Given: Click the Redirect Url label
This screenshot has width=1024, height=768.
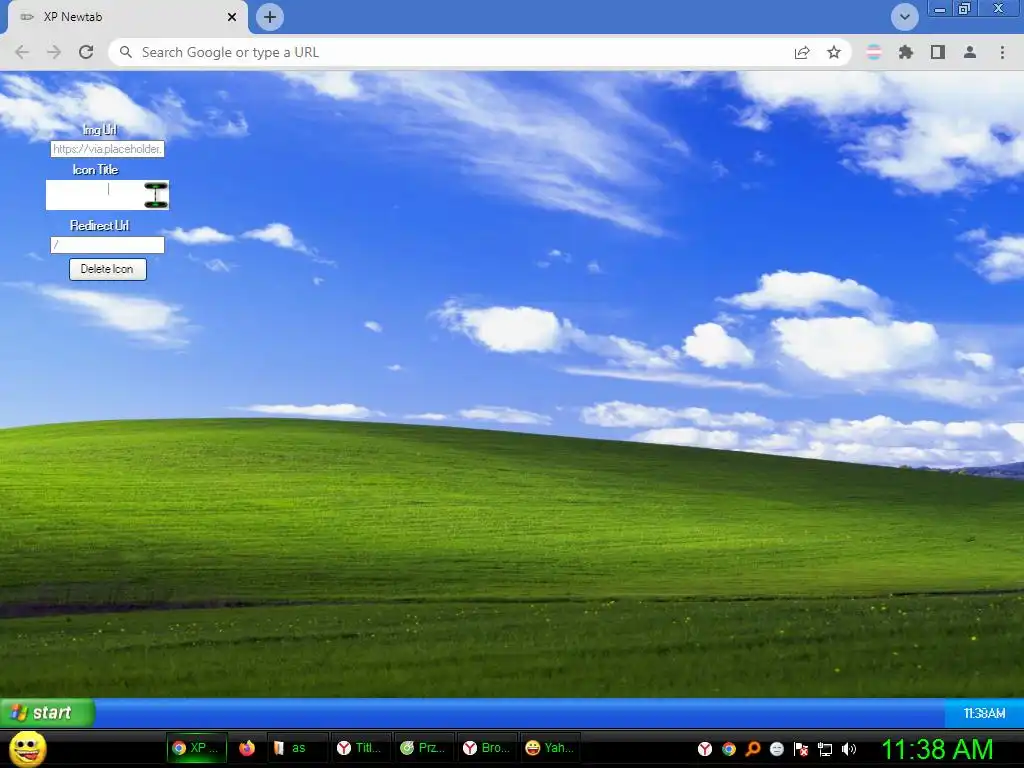Looking at the screenshot, I should [x=99, y=225].
